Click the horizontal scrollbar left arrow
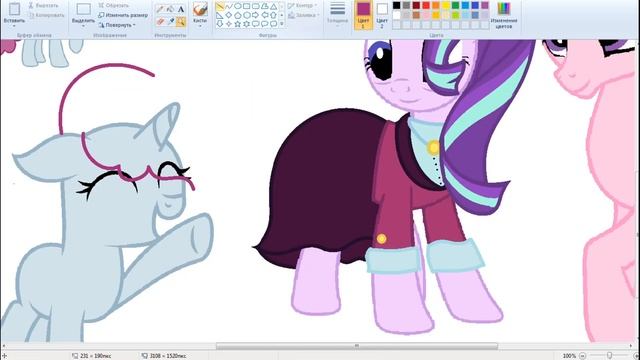Viewport: 640px width, 360px height. pyautogui.click(x=4, y=346)
